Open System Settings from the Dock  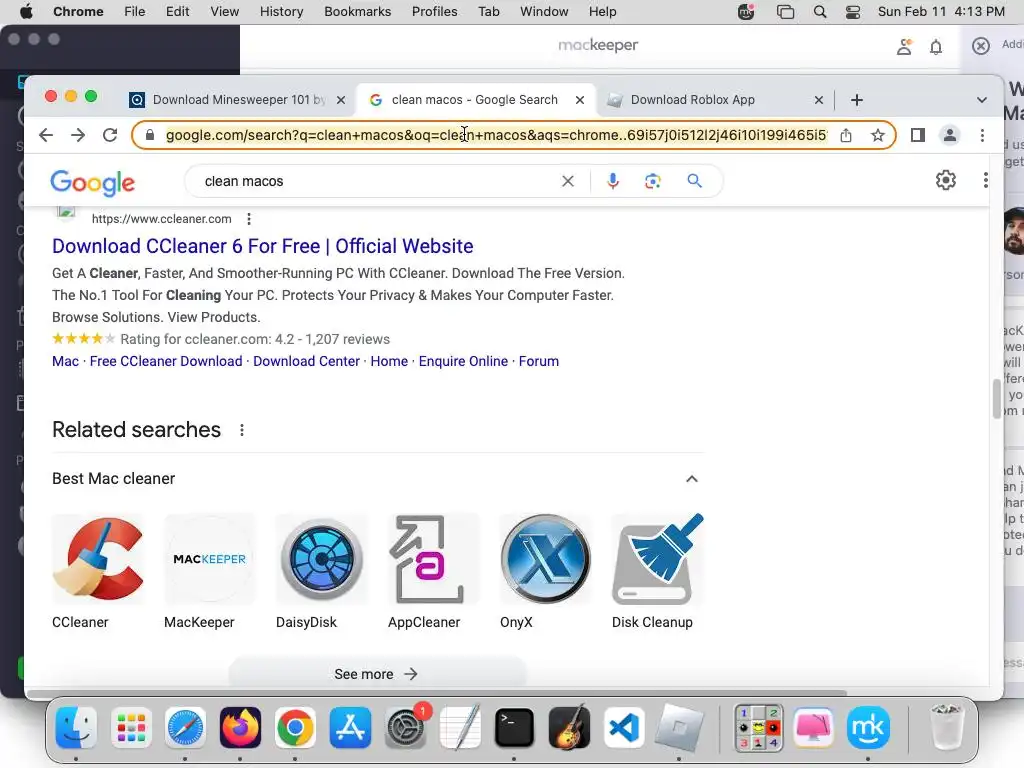click(406, 728)
